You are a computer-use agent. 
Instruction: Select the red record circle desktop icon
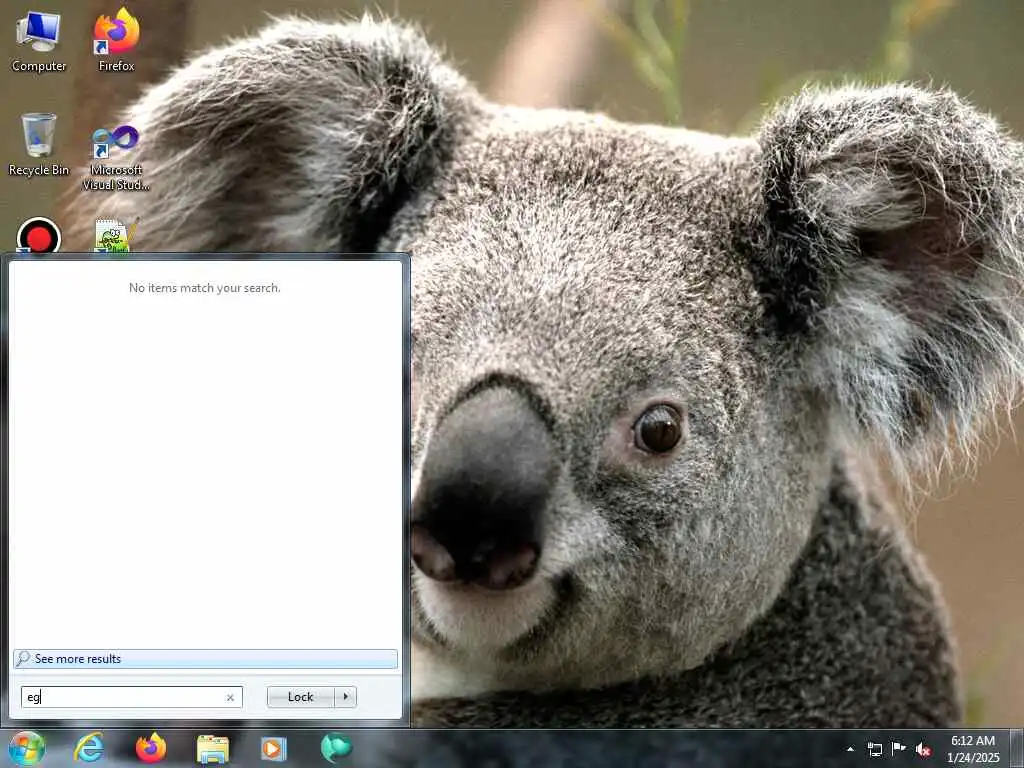[39, 236]
